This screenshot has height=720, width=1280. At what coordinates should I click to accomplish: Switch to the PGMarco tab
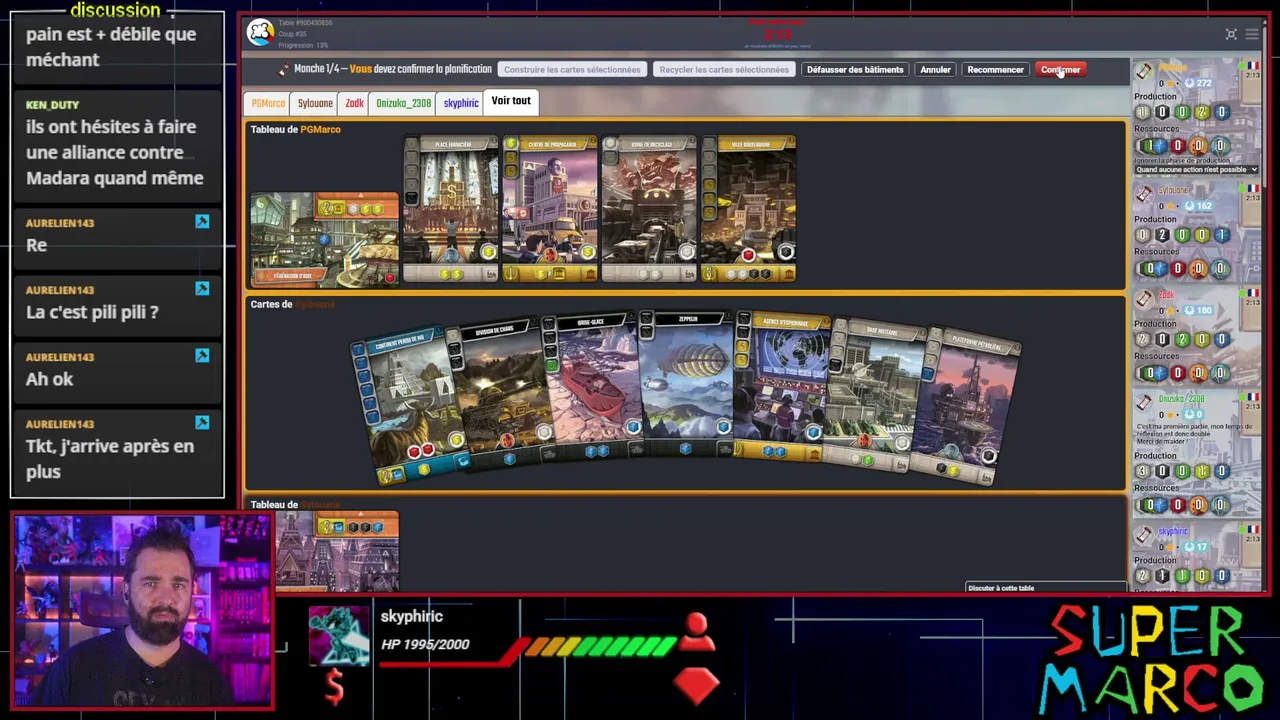pyautogui.click(x=268, y=104)
